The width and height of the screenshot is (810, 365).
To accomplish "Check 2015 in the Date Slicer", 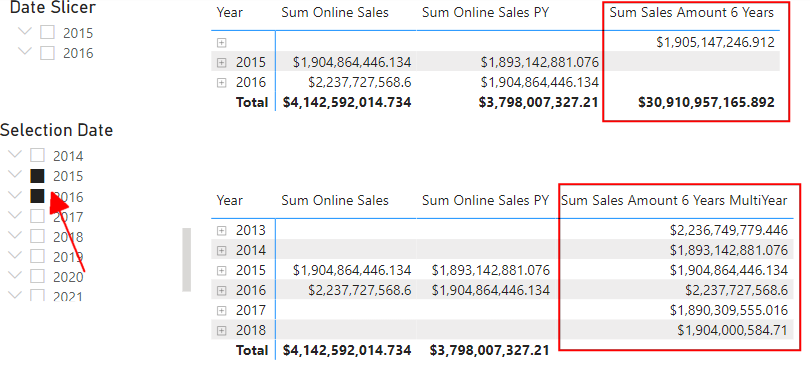I will (48, 33).
